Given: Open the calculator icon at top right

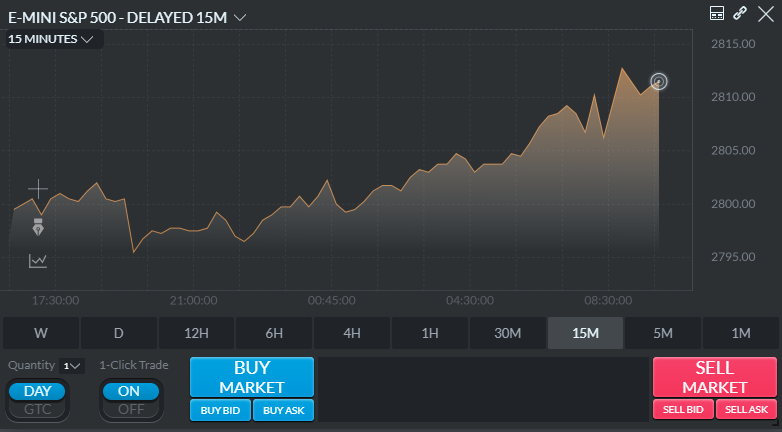Looking at the screenshot, I should [x=717, y=13].
